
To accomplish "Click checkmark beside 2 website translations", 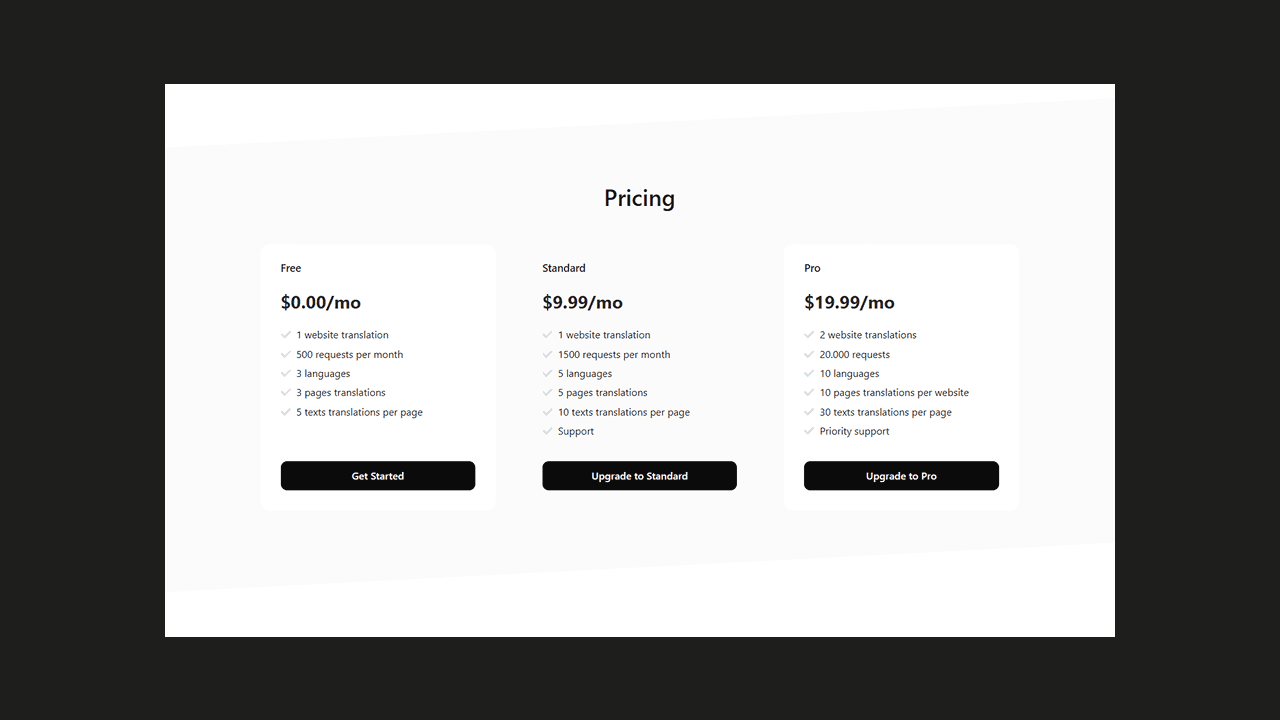I will (x=809, y=335).
